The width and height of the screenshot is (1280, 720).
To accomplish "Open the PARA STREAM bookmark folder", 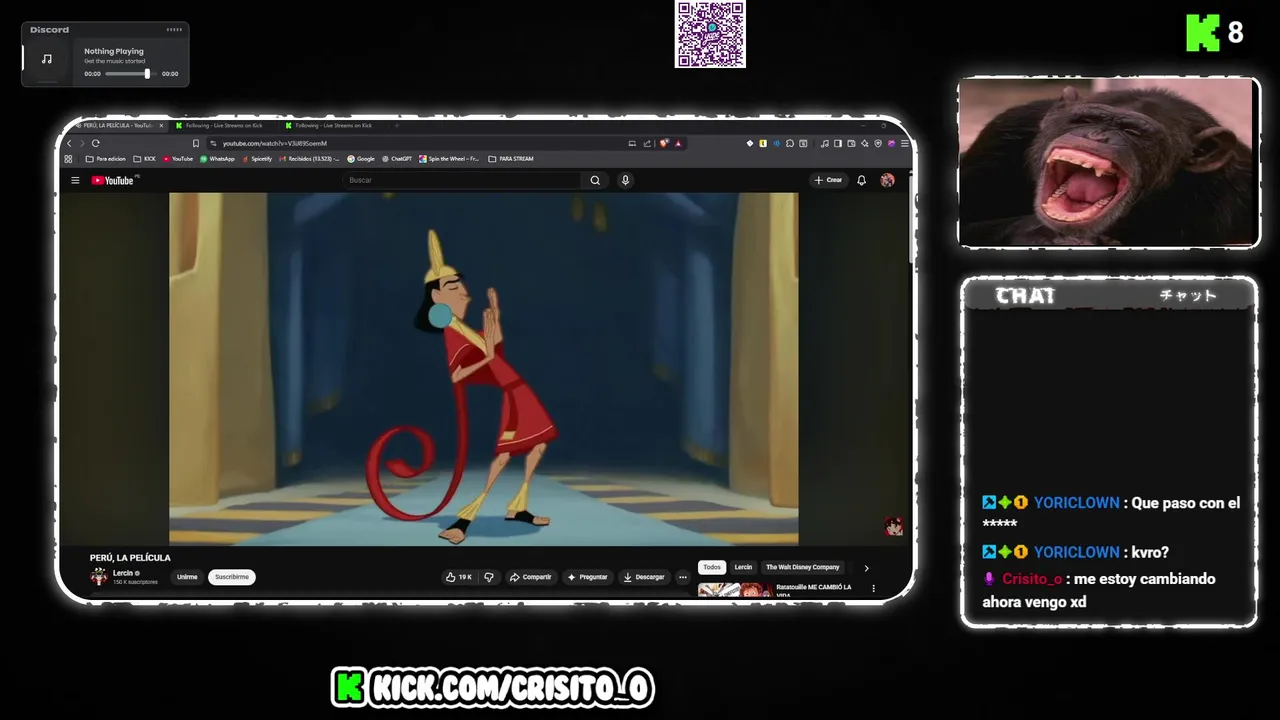I will [511, 159].
